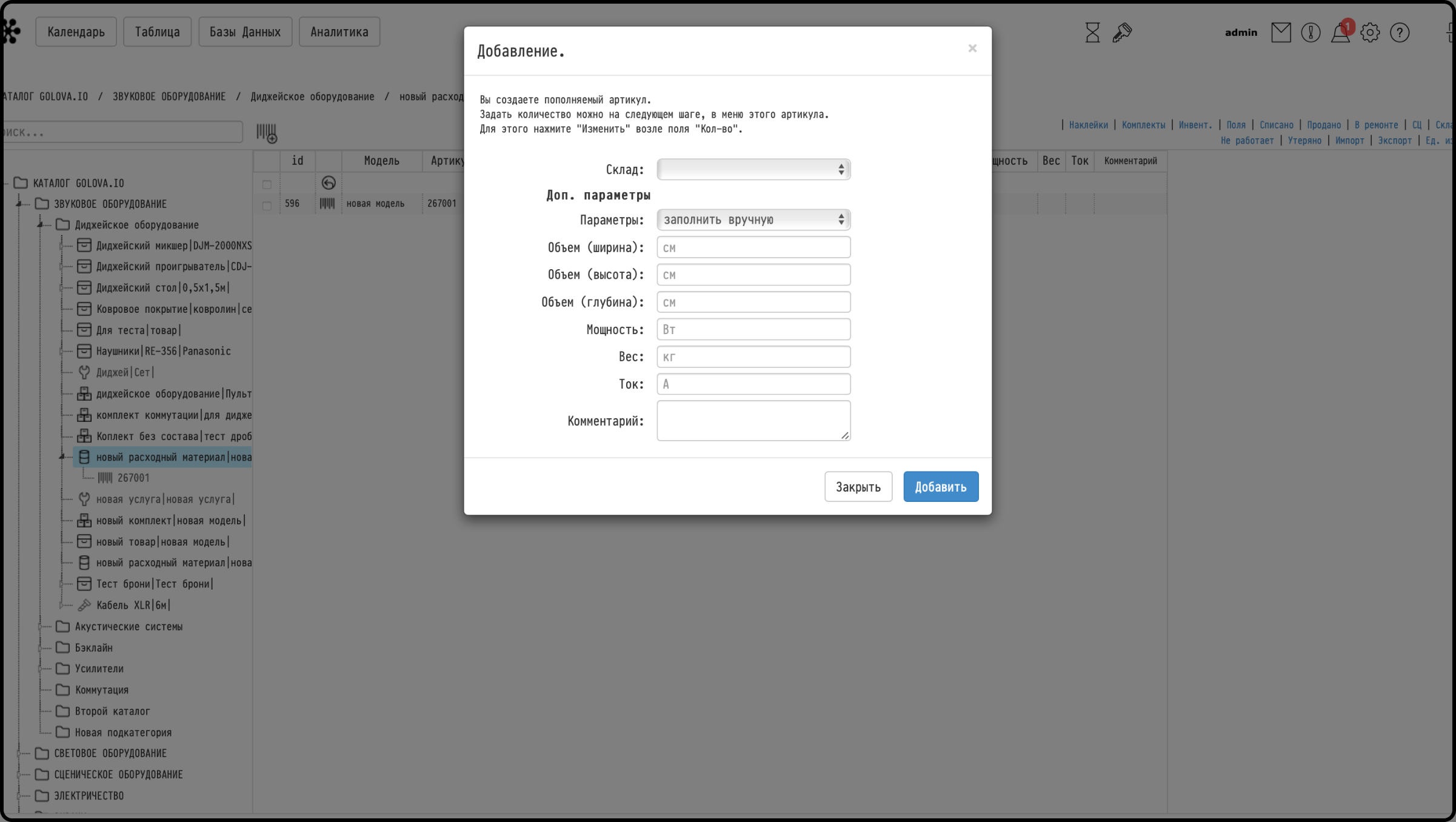Viewport: 1456px width, 822px height.
Task: Expand the Усилители folder node
Action: pyautogui.click(x=40, y=669)
